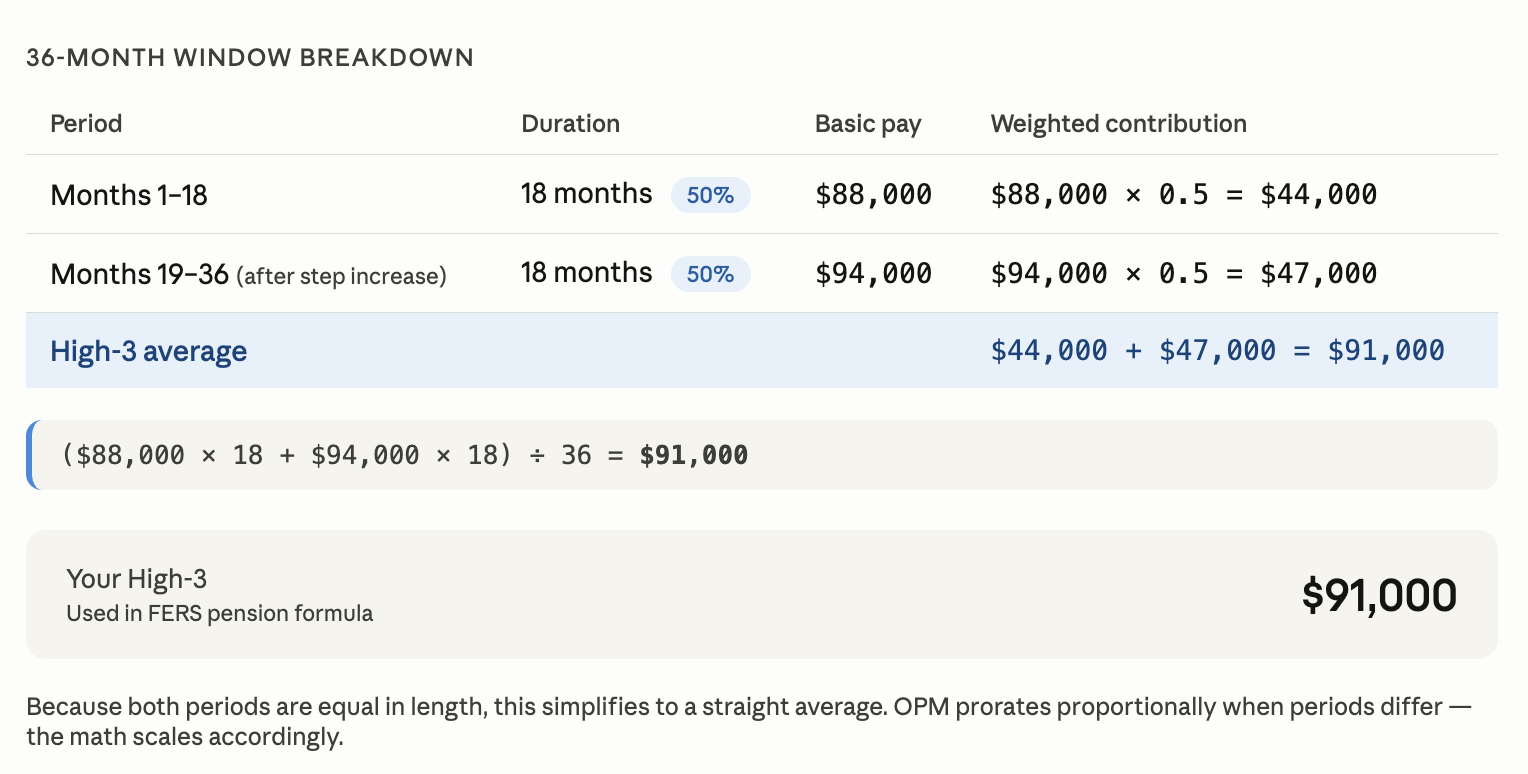
Task: Click the $94,000 × 0.5 = $47,000 calculation
Action: click(1183, 274)
